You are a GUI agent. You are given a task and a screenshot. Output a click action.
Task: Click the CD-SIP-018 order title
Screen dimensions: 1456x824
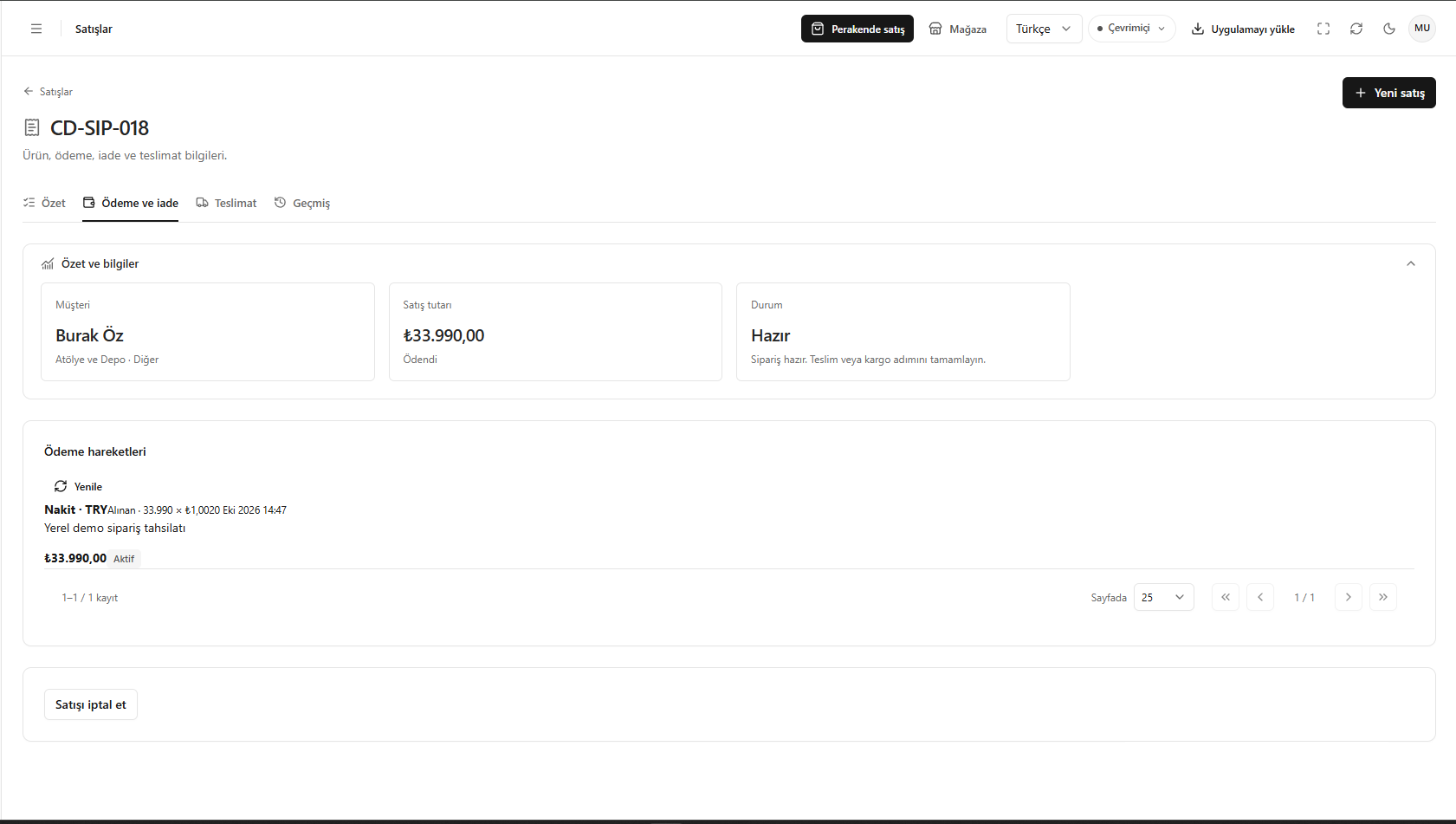coord(100,127)
